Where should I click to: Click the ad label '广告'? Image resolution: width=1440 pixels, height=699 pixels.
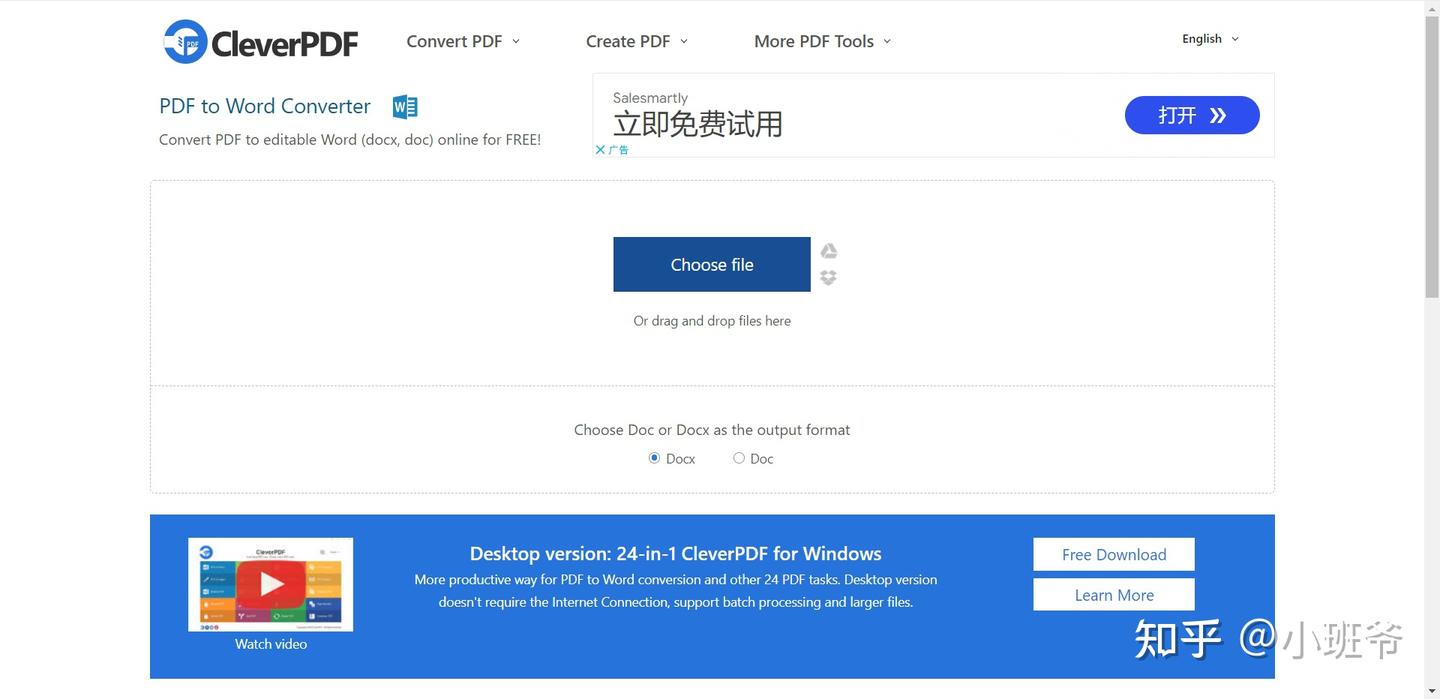pyautogui.click(x=619, y=150)
